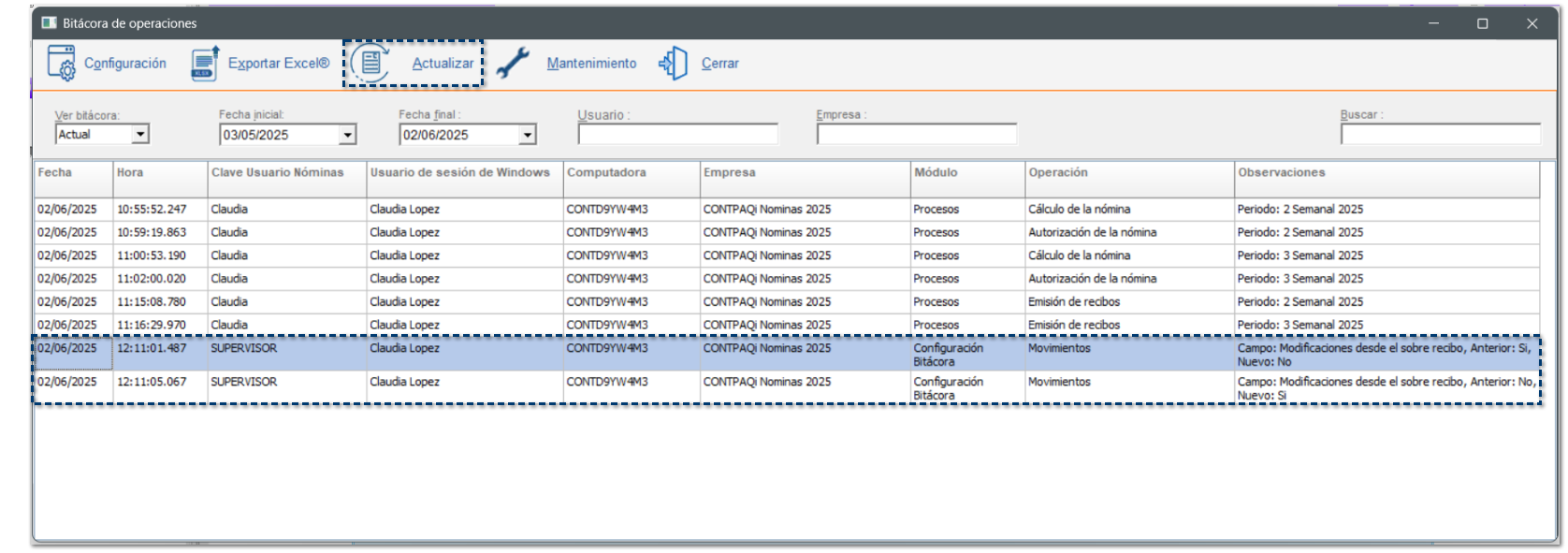Click the Actualizar refresh icon
Image resolution: width=1568 pixels, height=553 pixels.
point(371,63)
